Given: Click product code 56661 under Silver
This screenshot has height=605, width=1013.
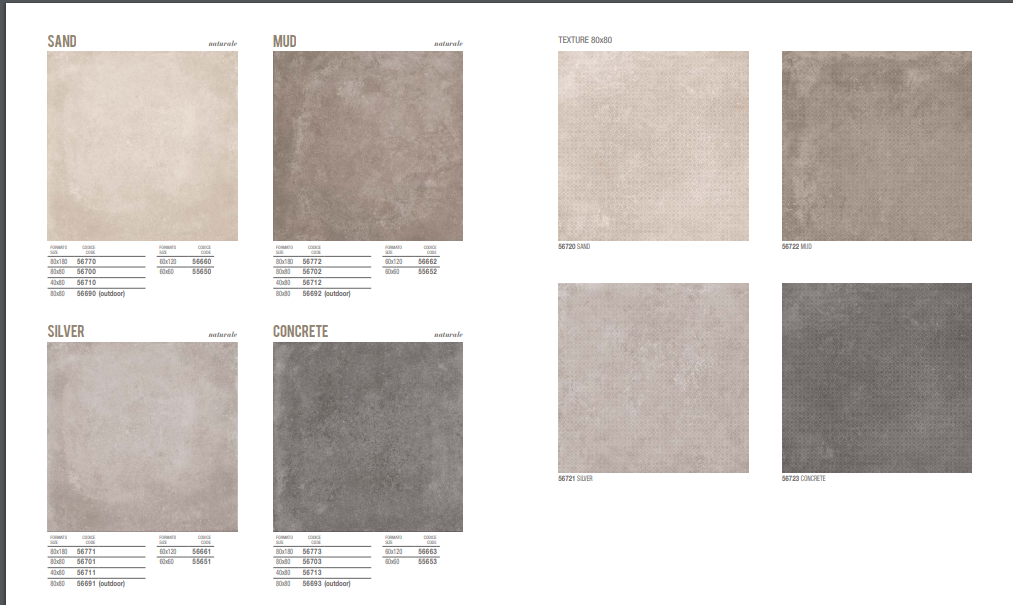Looking at the screenshot, I should [x=201, y=551].
